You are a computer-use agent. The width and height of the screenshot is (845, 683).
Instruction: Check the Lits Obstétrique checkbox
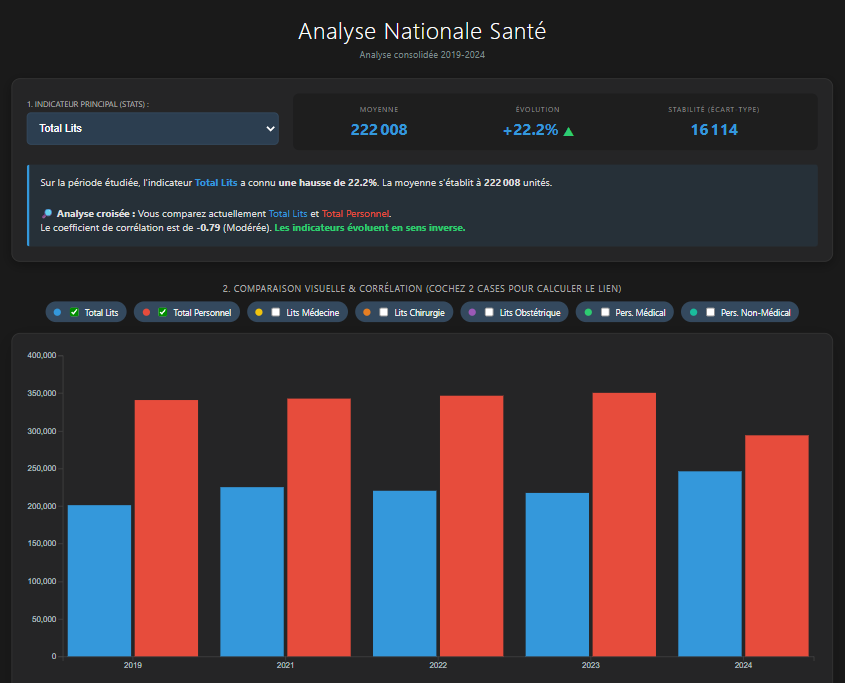pyautogui.click(x=489, y=312)
